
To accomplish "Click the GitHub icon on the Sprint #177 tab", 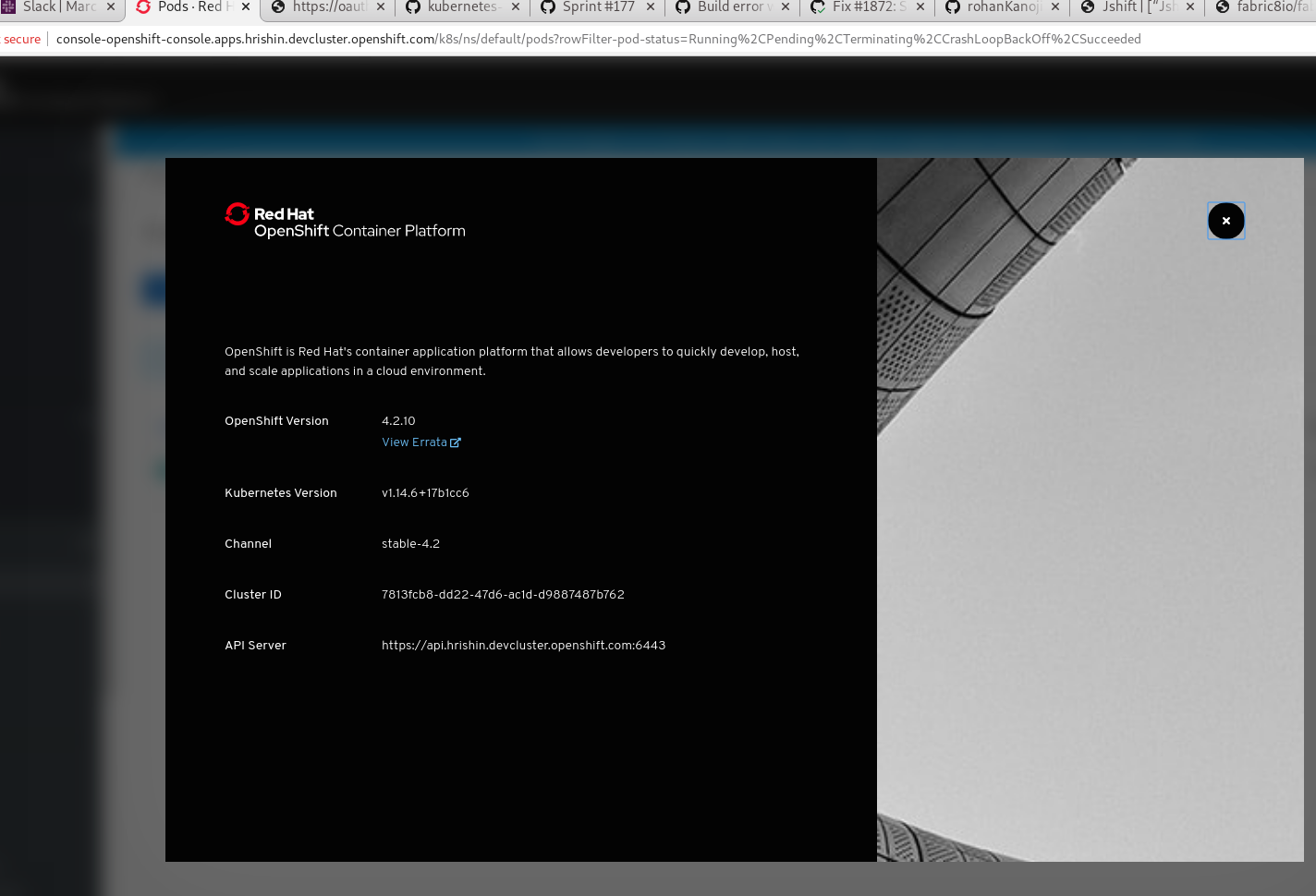I will 547,7.
